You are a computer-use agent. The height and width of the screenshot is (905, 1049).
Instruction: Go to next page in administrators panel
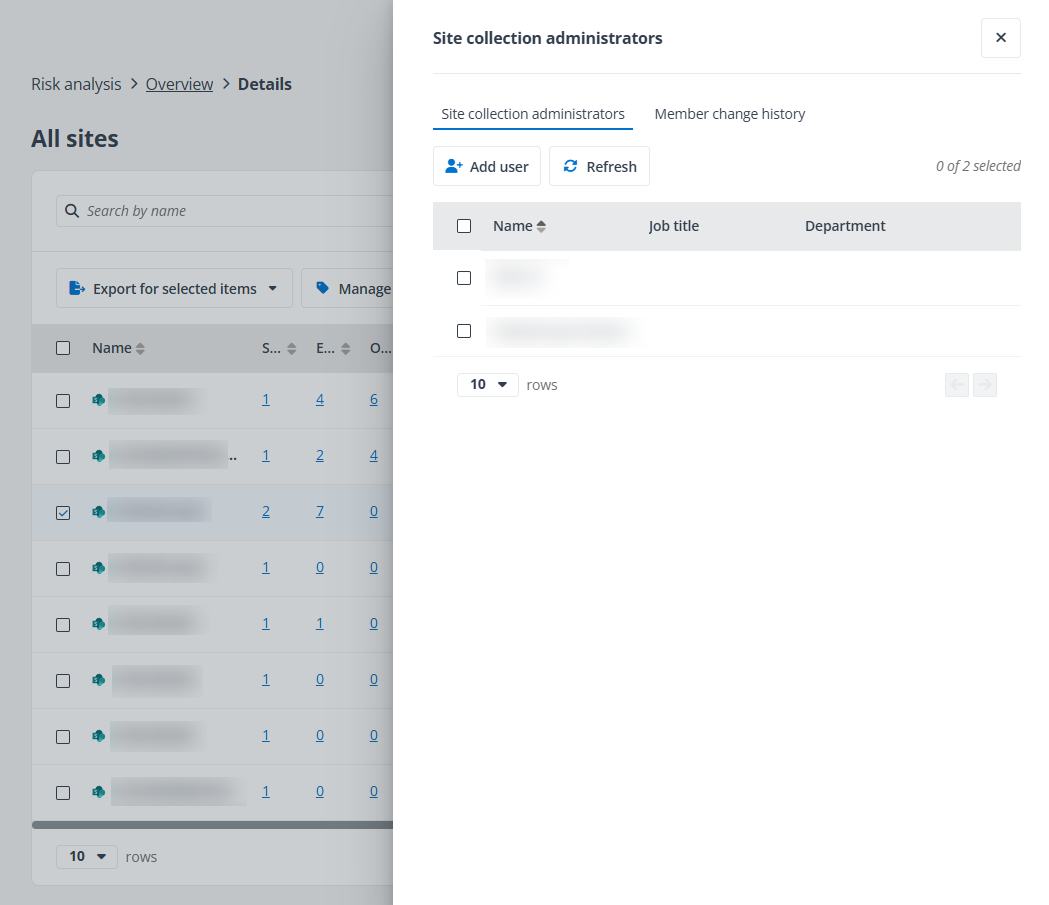[984, 385]
